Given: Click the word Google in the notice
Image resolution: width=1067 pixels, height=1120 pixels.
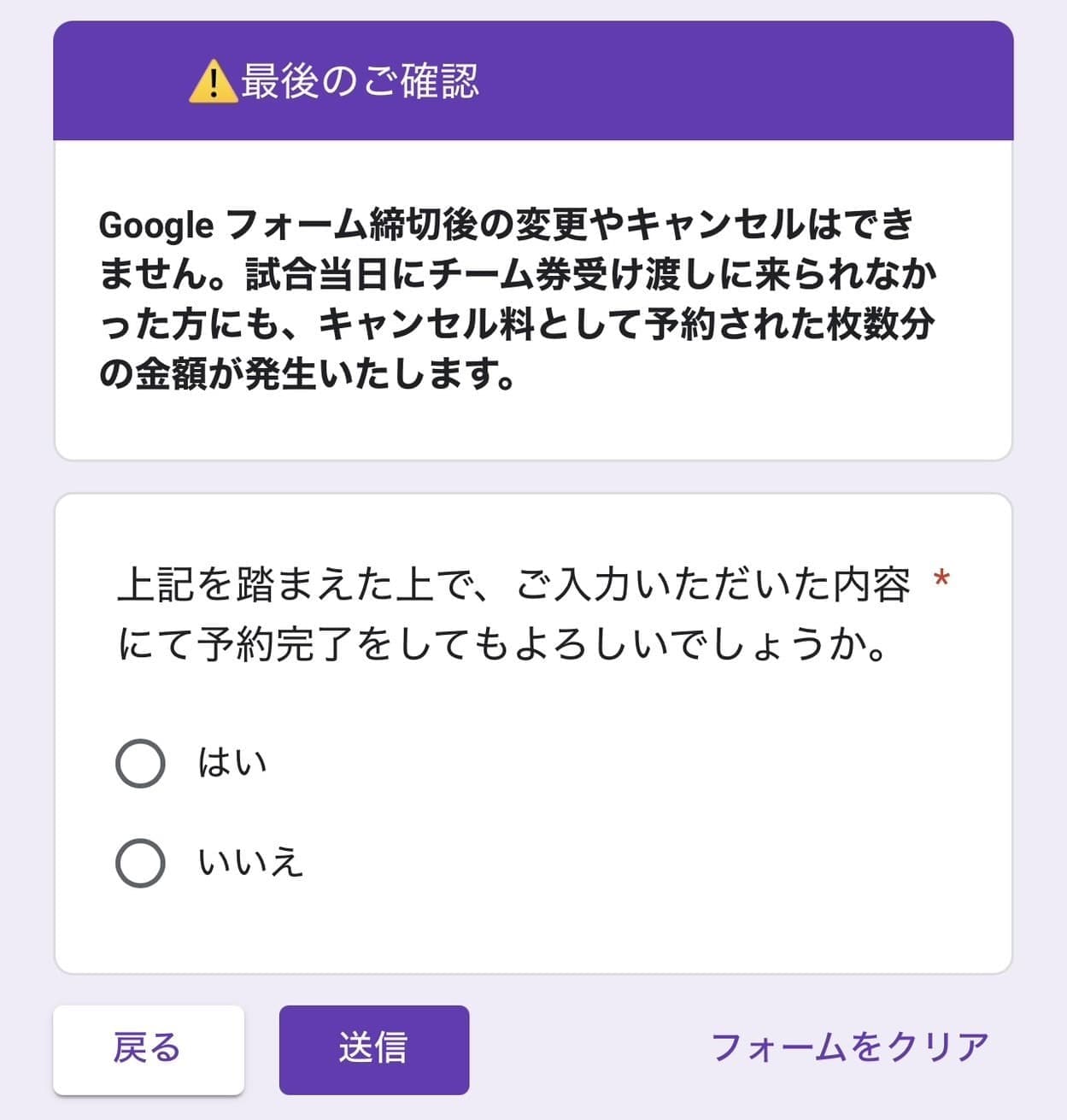Looking at the screenshot, I should [x=156, y=226].
